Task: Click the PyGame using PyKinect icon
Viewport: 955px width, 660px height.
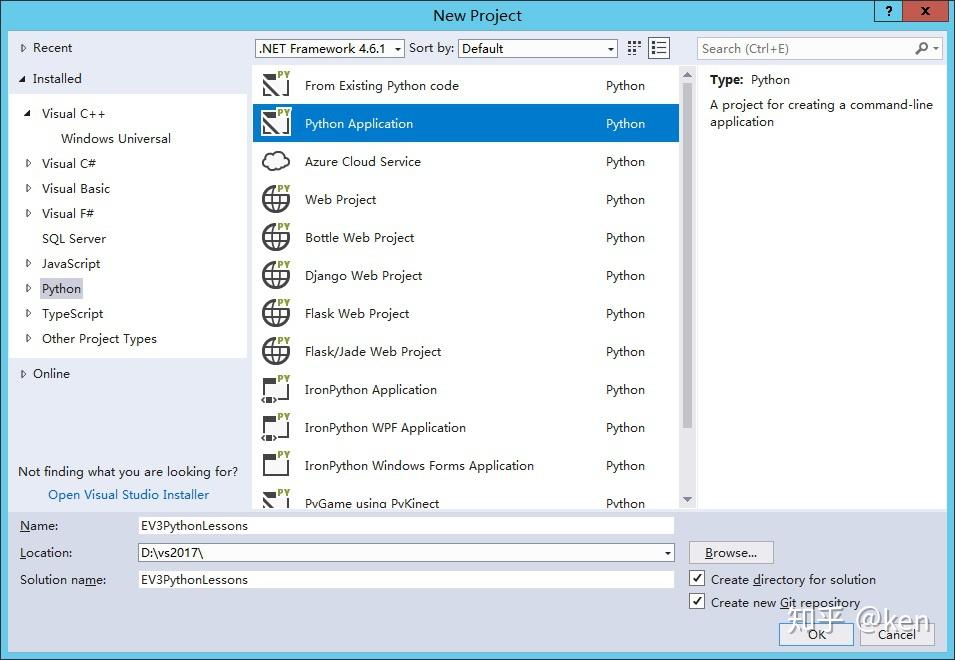Action: coord(276,499)
